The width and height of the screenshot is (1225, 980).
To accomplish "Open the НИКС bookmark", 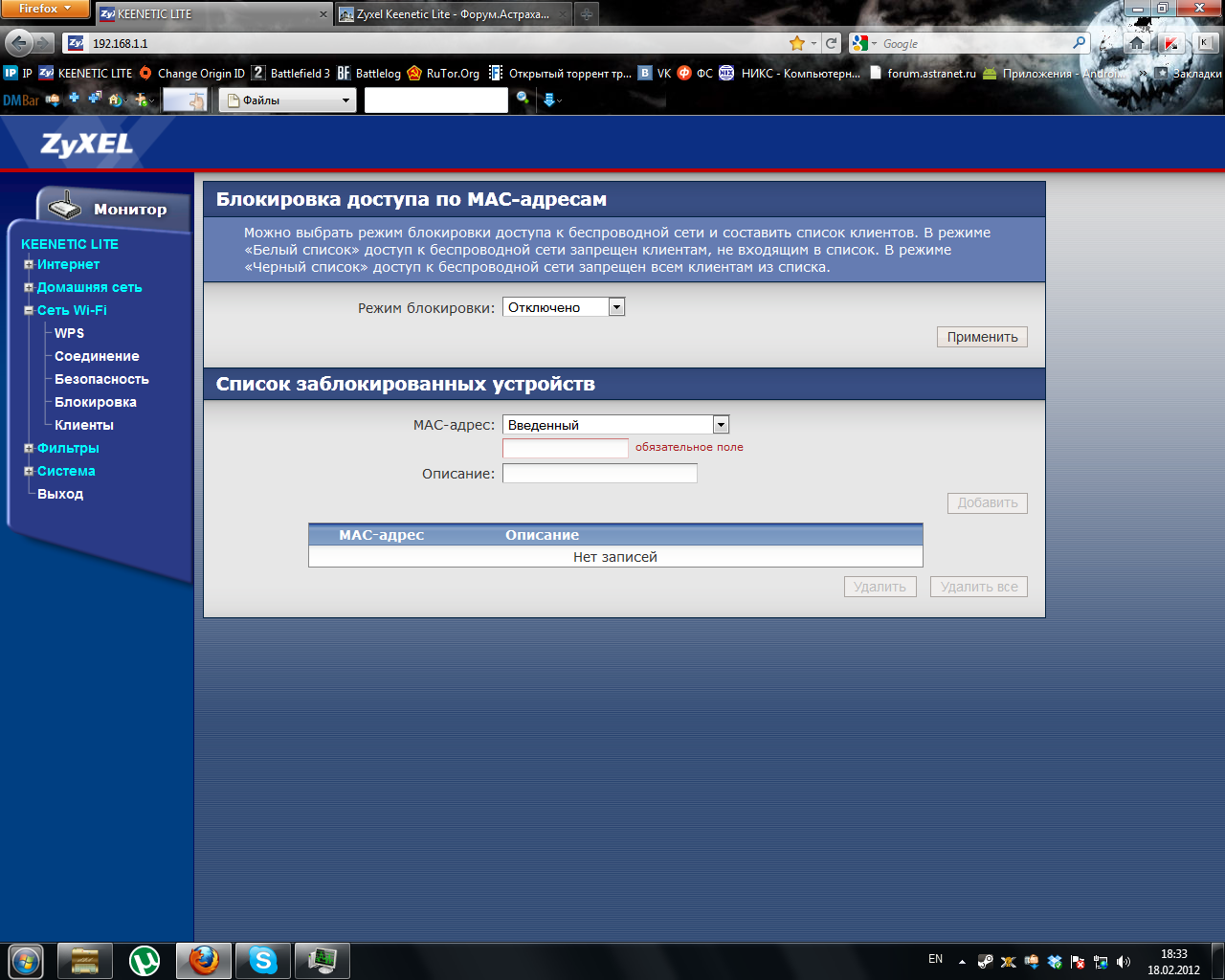I will coord(791,73).
